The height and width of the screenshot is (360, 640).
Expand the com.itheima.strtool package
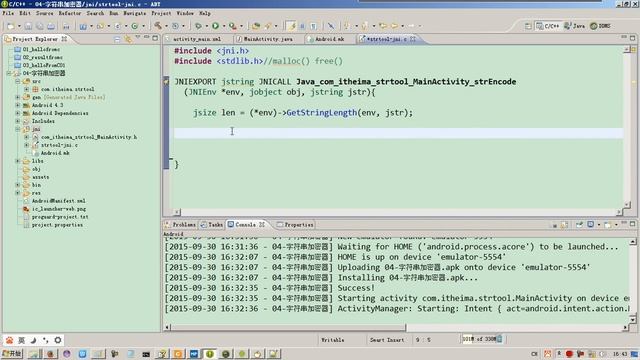click(27, 89)
